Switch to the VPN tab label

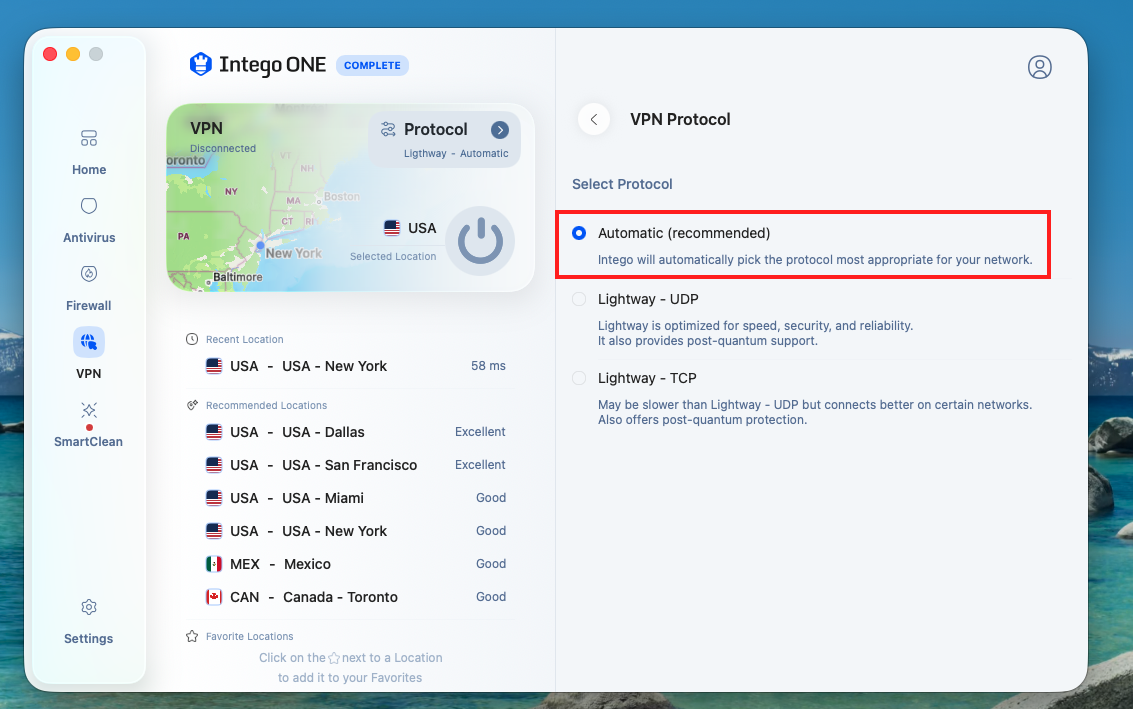pyautogui.click(x=89, y=374)
